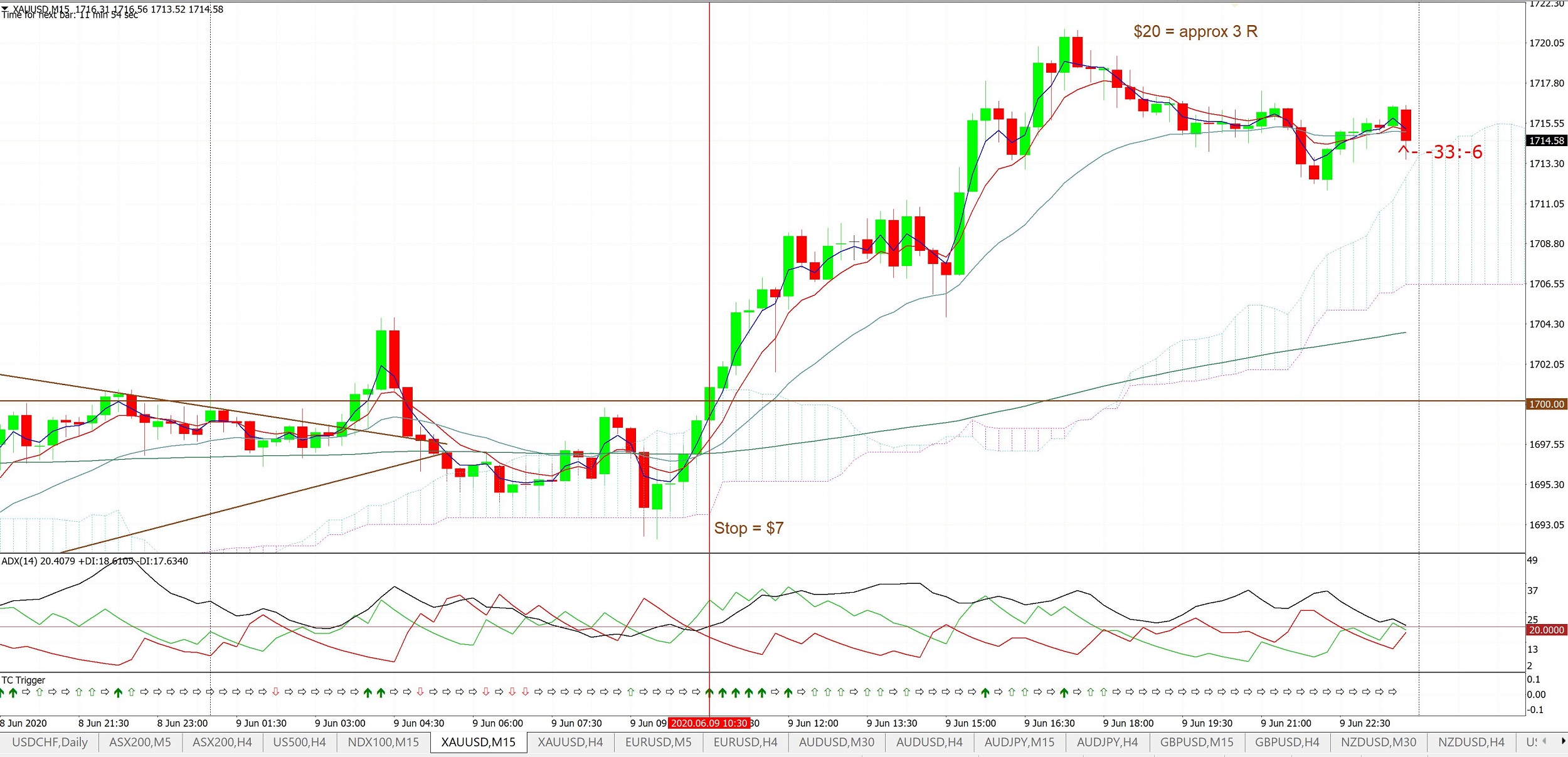Open the EURUSD,M5 chart tab

658,742
